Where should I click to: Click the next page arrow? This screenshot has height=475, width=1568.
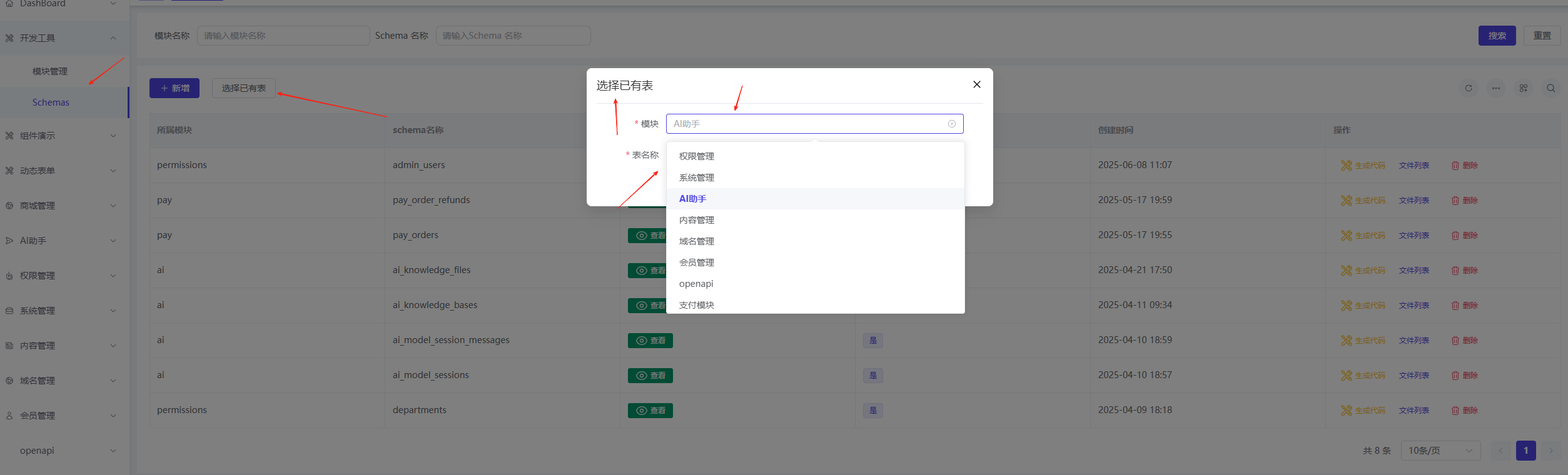point(1551,451)
